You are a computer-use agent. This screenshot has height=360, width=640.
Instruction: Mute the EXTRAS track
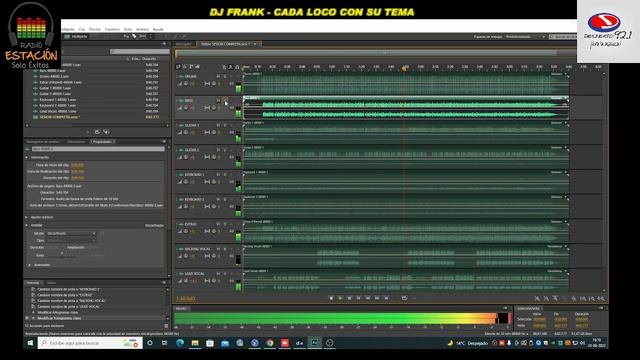(218, 224)
